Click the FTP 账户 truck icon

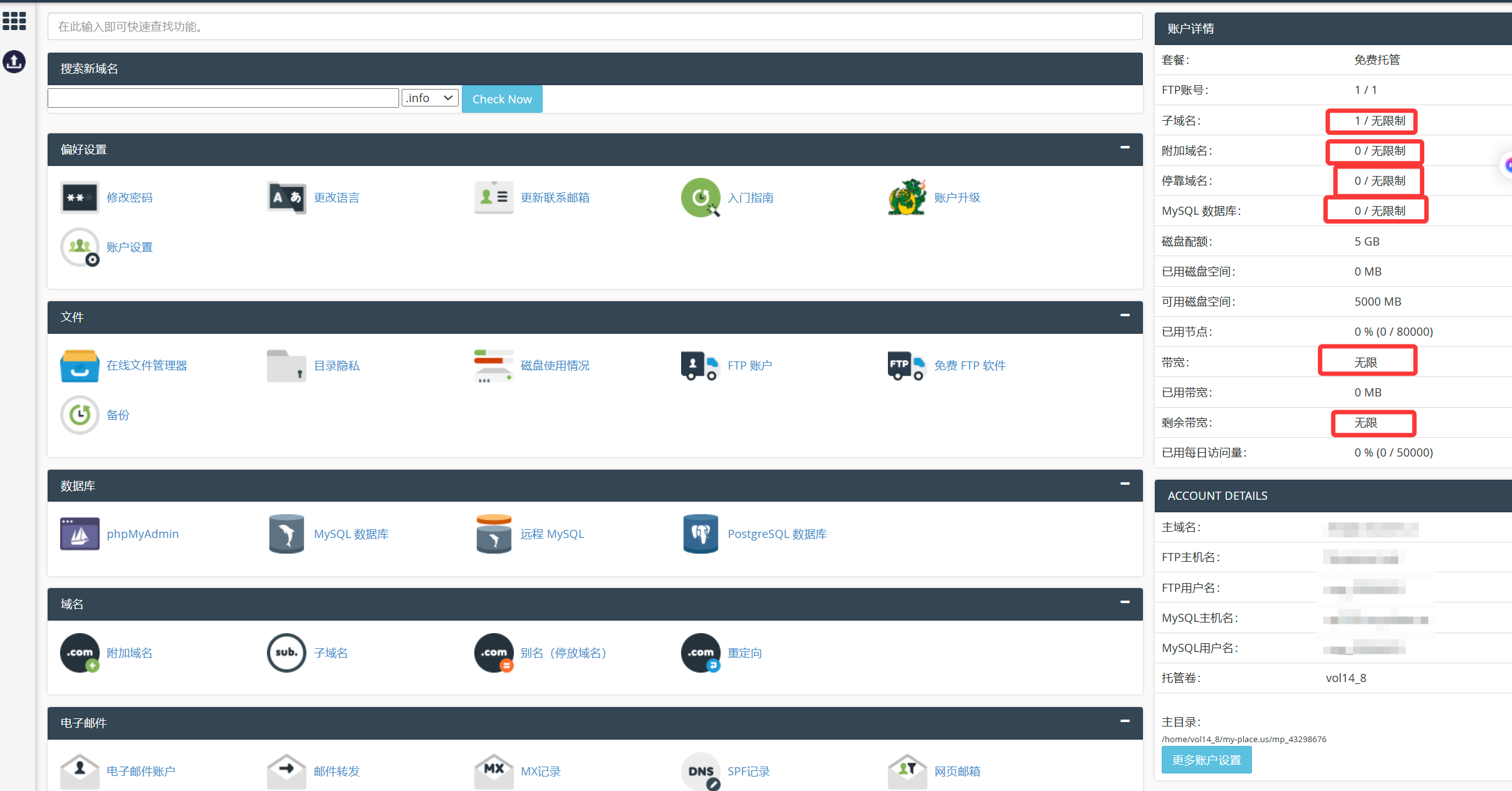click(x=699, y=366)
